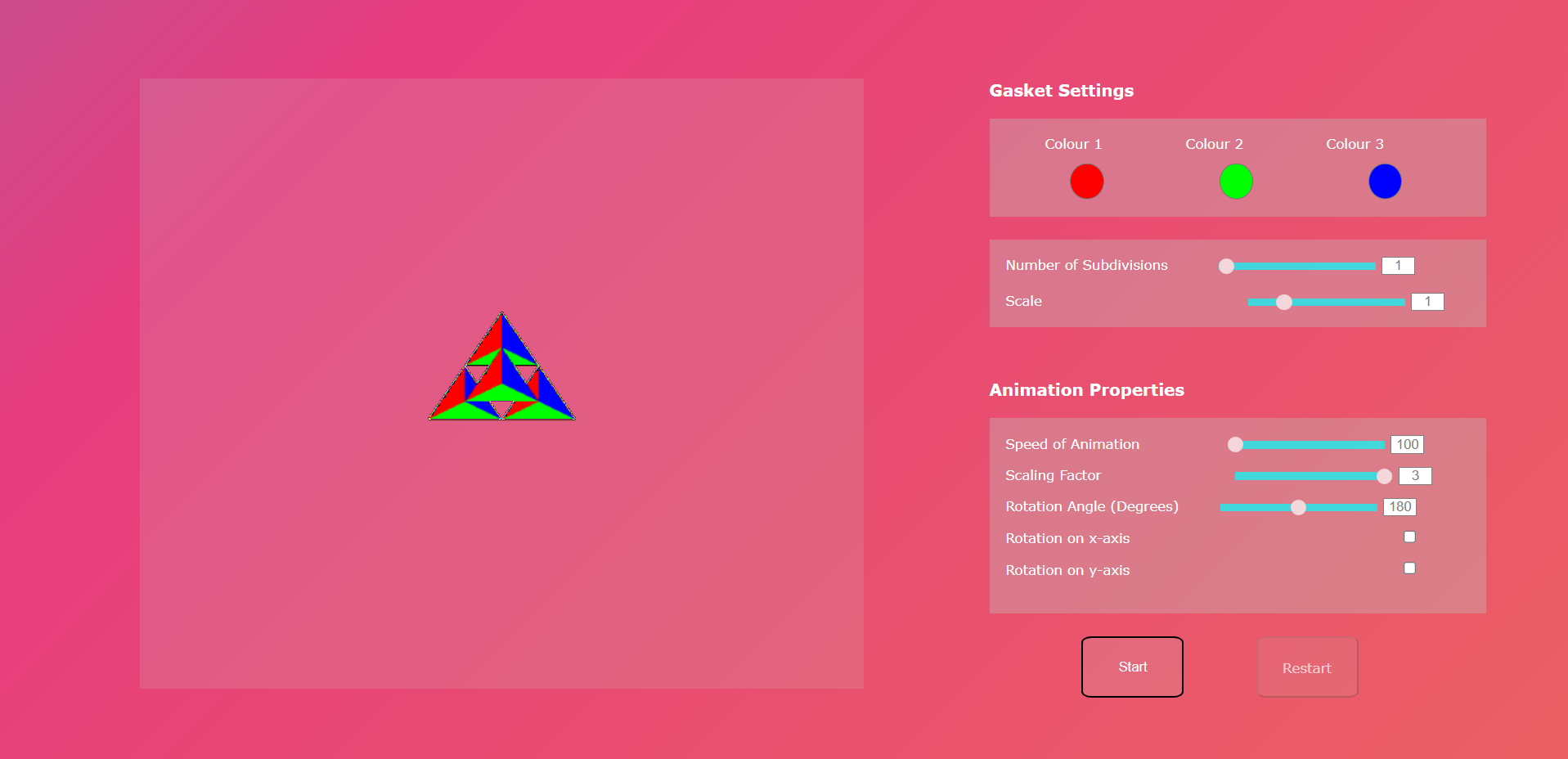Click the Scaling Factor value box
Image resolution: width=1568 pixels, height=759 pixels.
click(1414, 475)
